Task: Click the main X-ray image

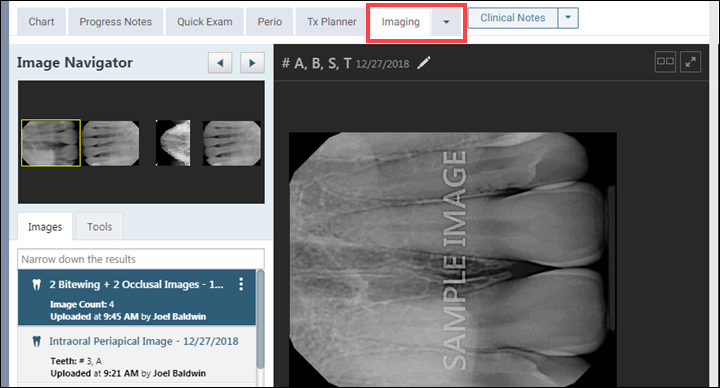Action: coord(453,259)
